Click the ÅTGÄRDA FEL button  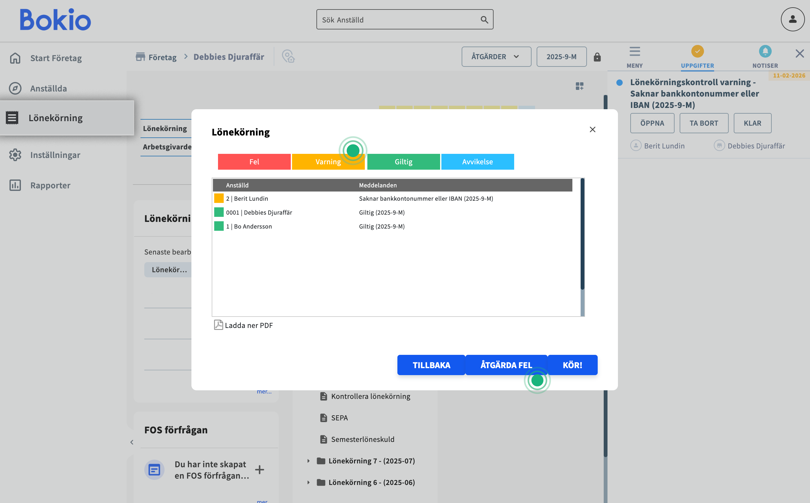click(x=506, y=365)
